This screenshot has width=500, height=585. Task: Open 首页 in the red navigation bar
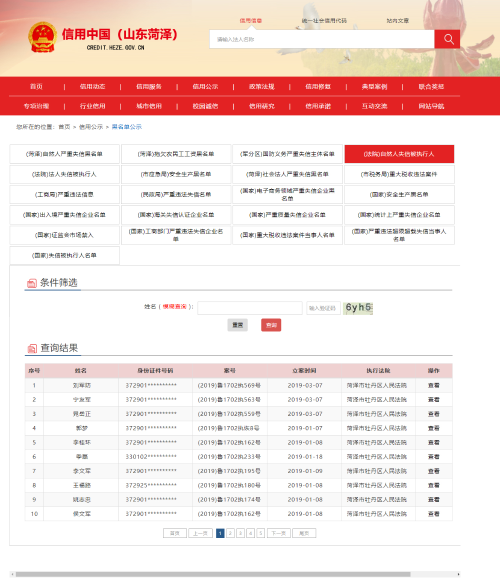click(36, 87)
